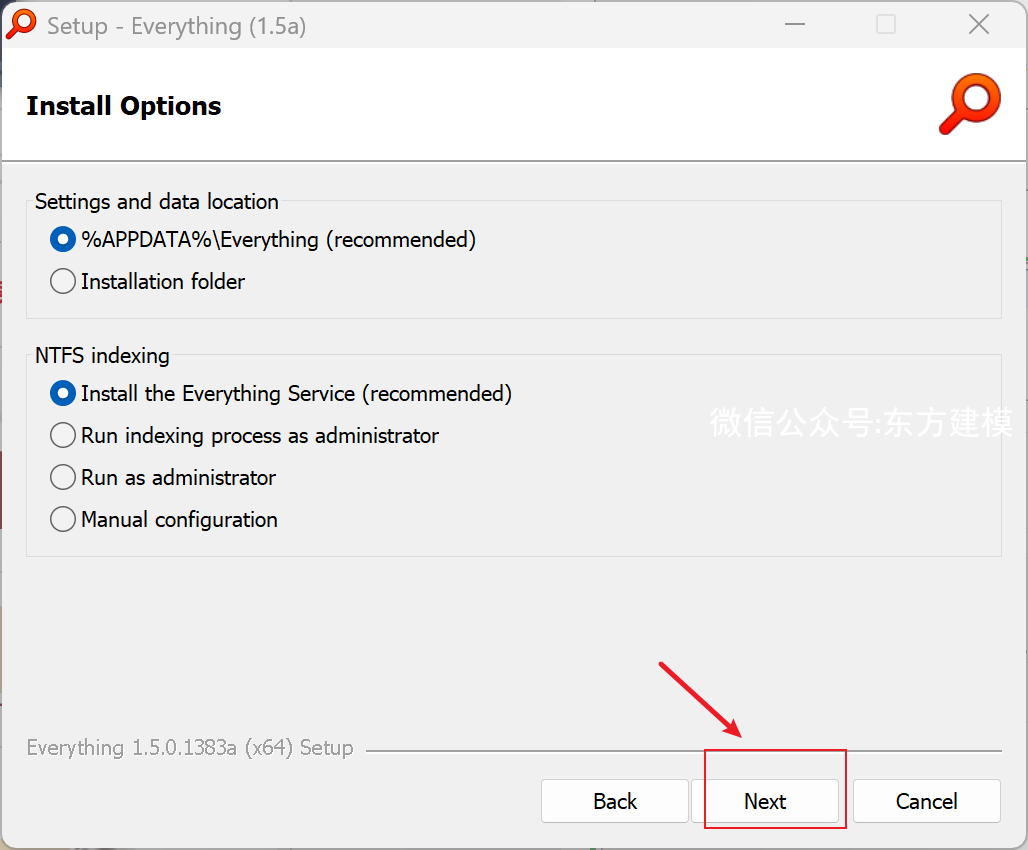Click the Setup - Everything (1.5a) title
1028x850 pixels.
pos(176,26)
